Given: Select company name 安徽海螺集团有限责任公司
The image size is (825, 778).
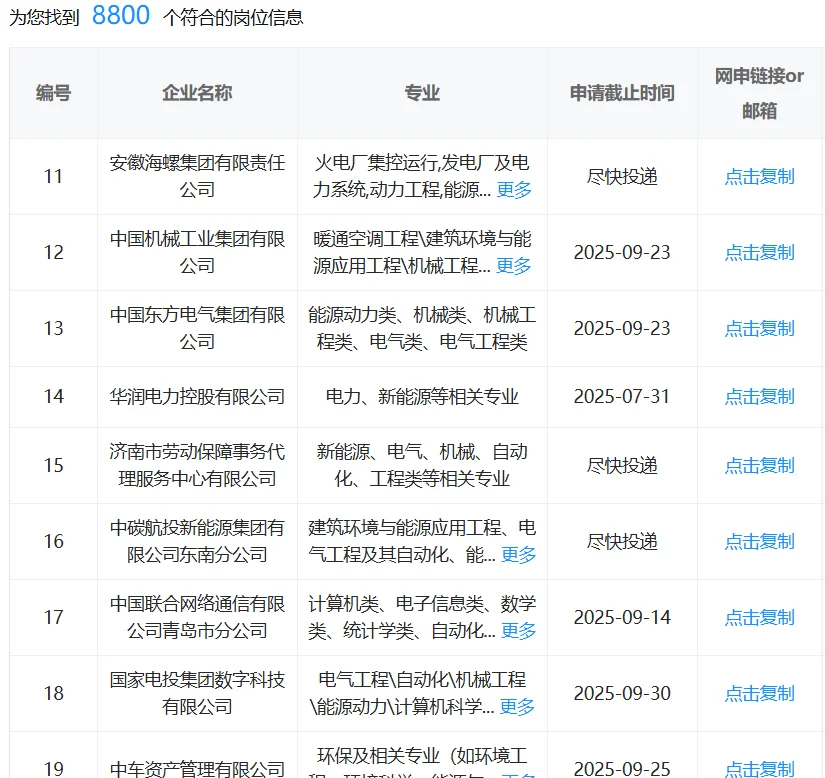Looking at the screenshot, I should tap(197, 176).
